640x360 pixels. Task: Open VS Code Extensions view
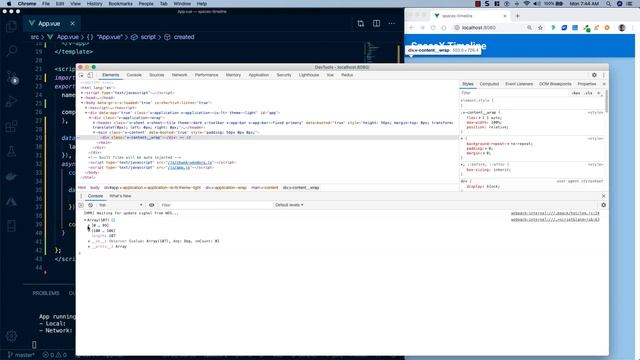pos(11,126)
